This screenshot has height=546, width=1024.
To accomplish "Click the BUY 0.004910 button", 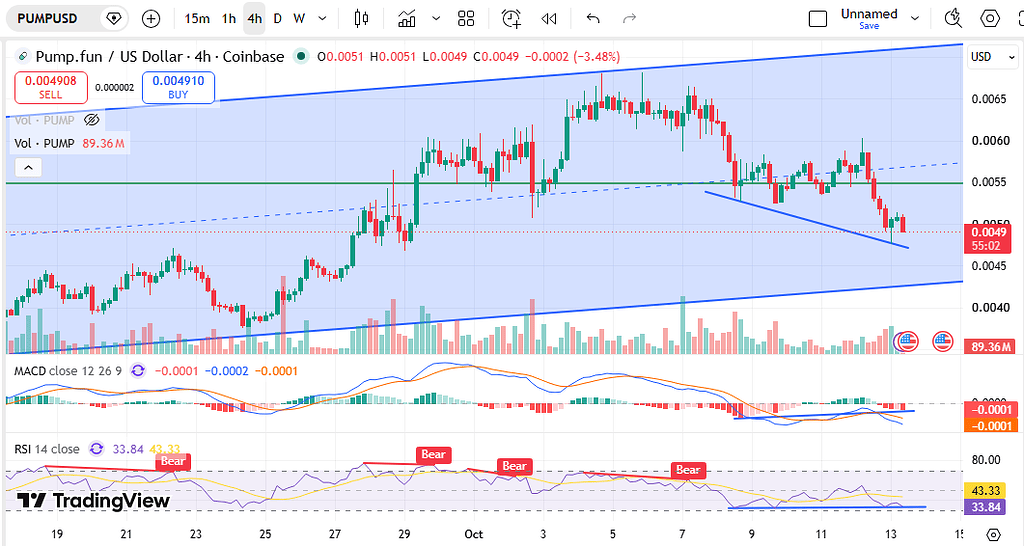I will tap(178, 88).
